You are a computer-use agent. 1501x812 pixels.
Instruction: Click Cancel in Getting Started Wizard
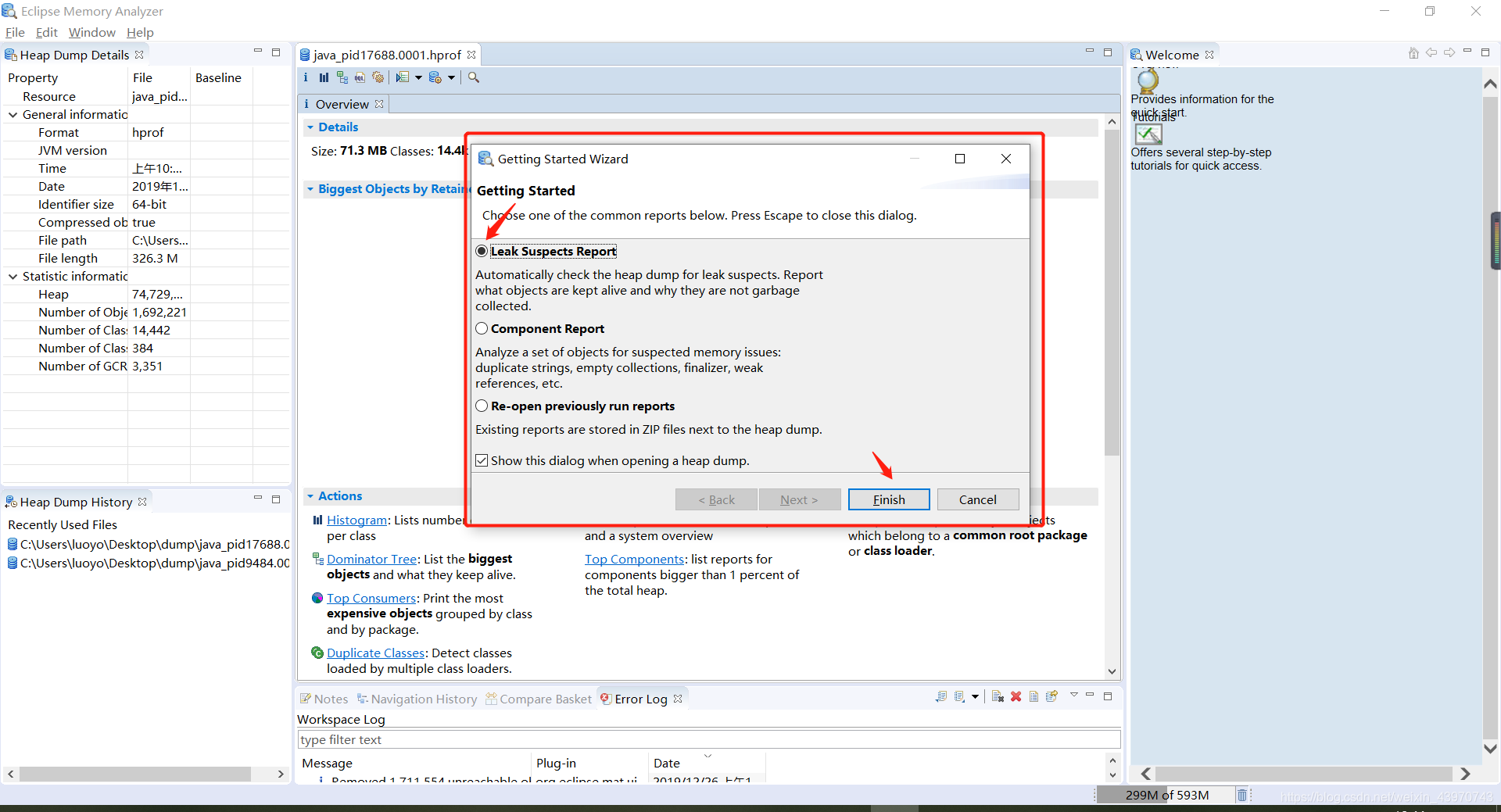pyautogui.click(x=978, y=499)
